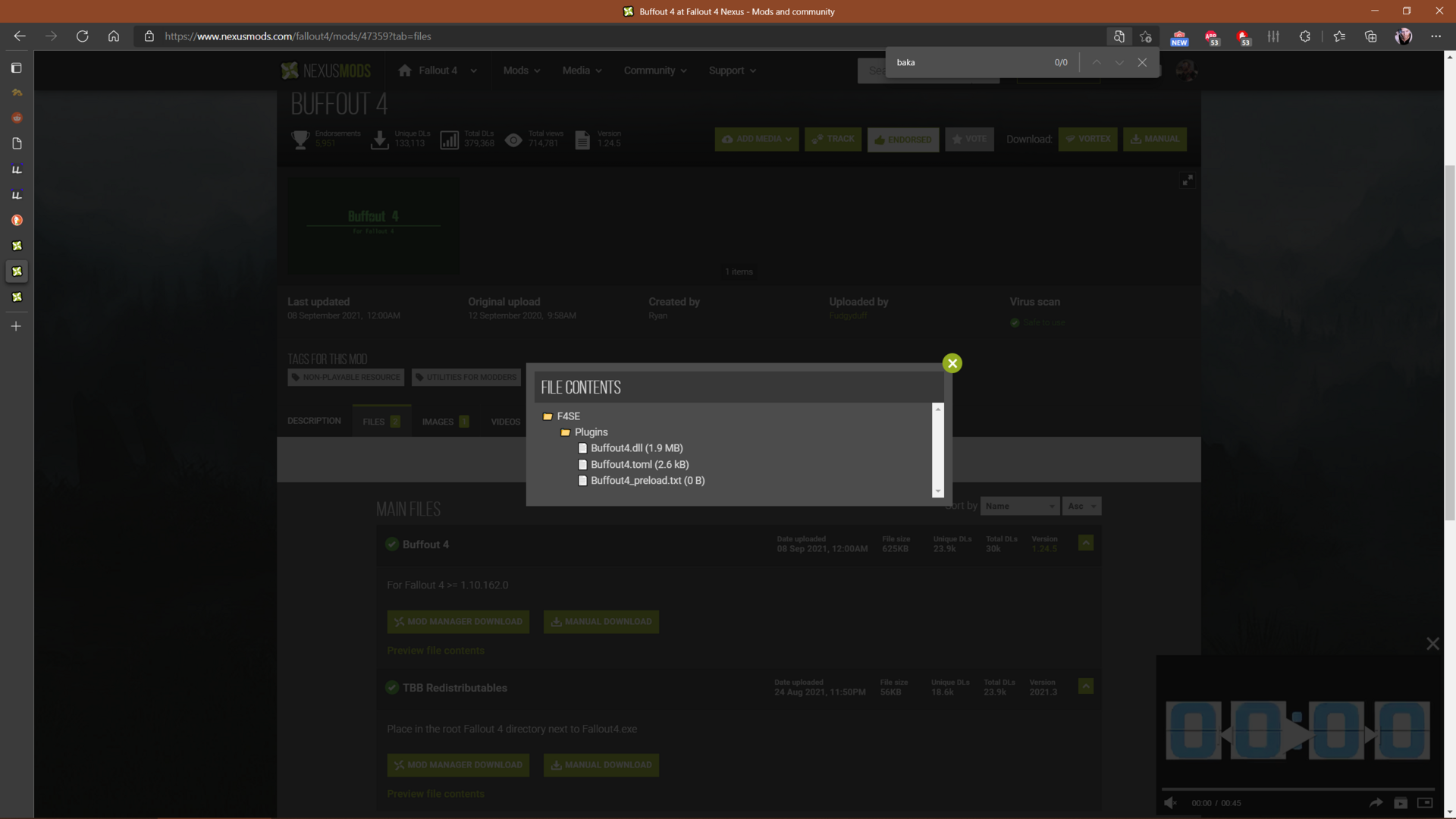This screenshot has width=1456, height=819.
Task: Go back to previous page
Action: coord(20,36)
